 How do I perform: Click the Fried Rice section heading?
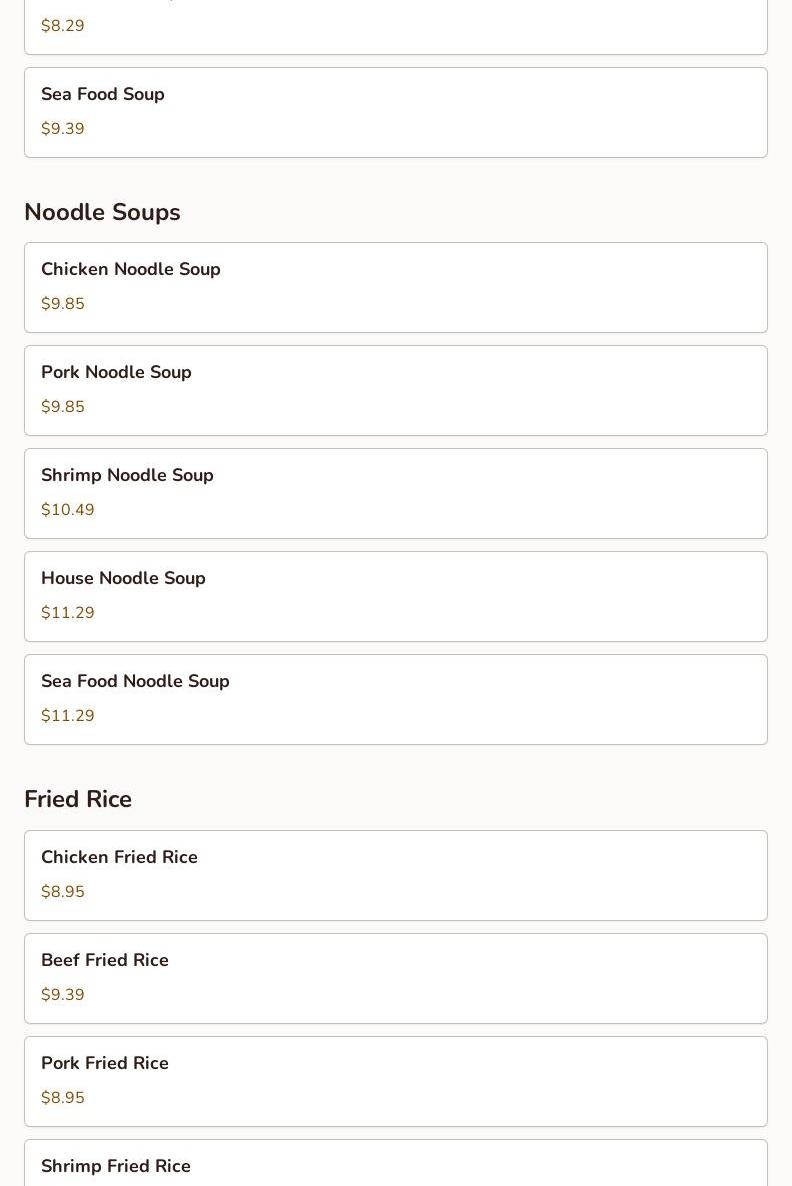[78, 799]
